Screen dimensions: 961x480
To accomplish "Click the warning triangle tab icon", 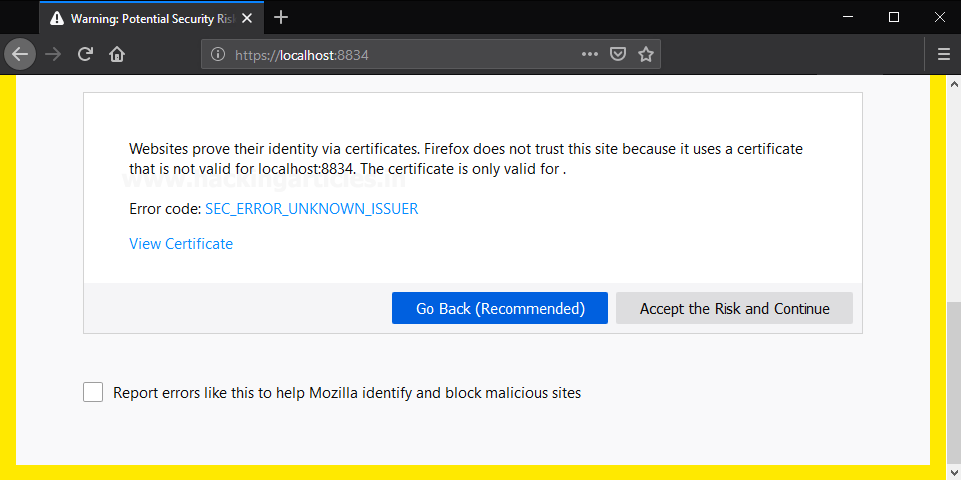I will pos(57,18).
